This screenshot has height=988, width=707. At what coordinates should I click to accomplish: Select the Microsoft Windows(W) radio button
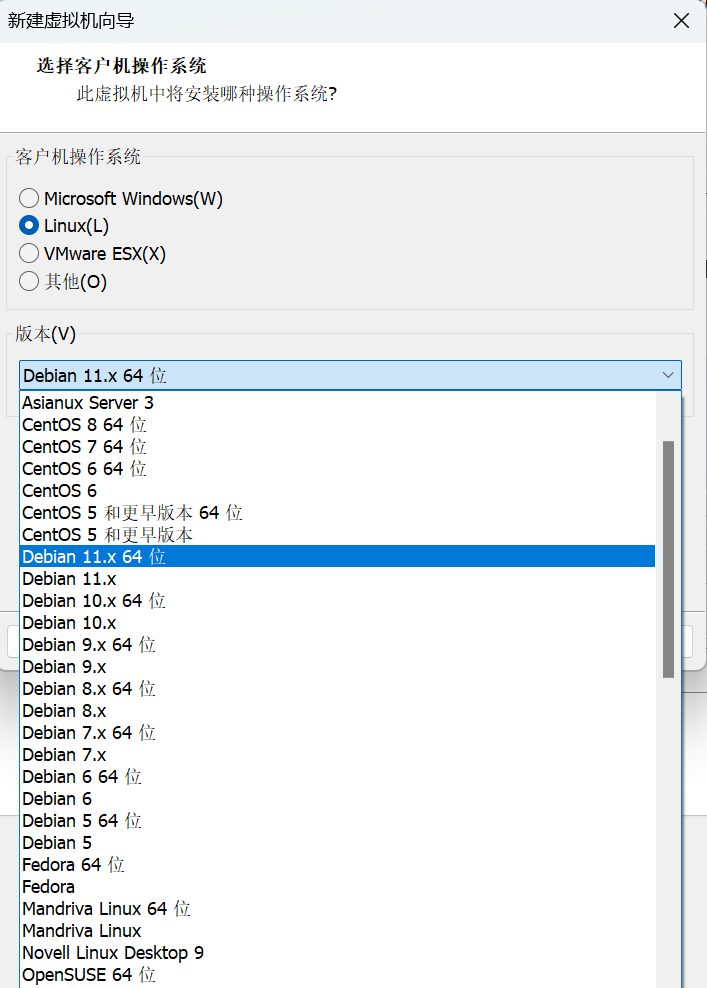pyautogui.click(x=29, y=198)
